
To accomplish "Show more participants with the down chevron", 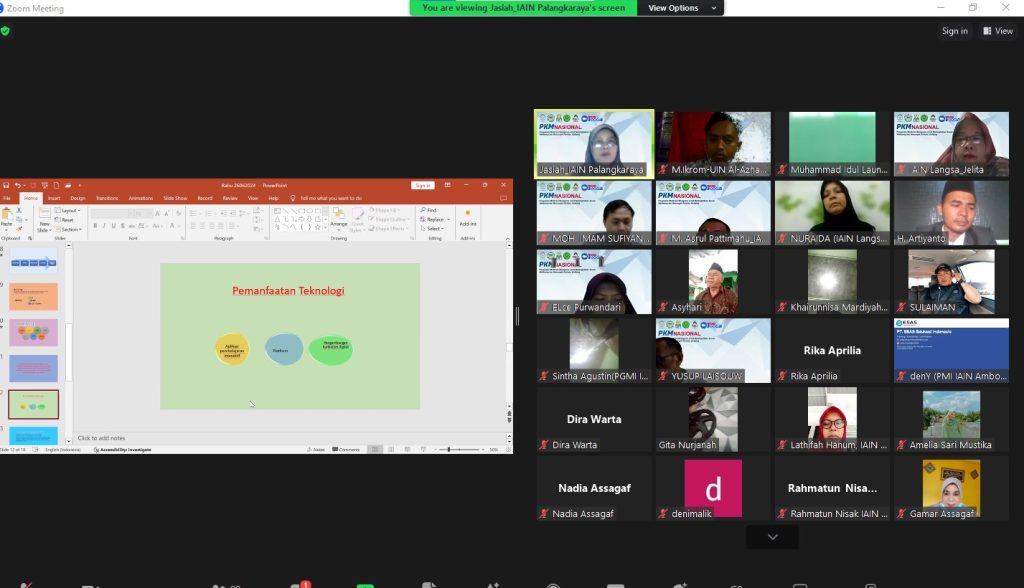I will [772, 537].
